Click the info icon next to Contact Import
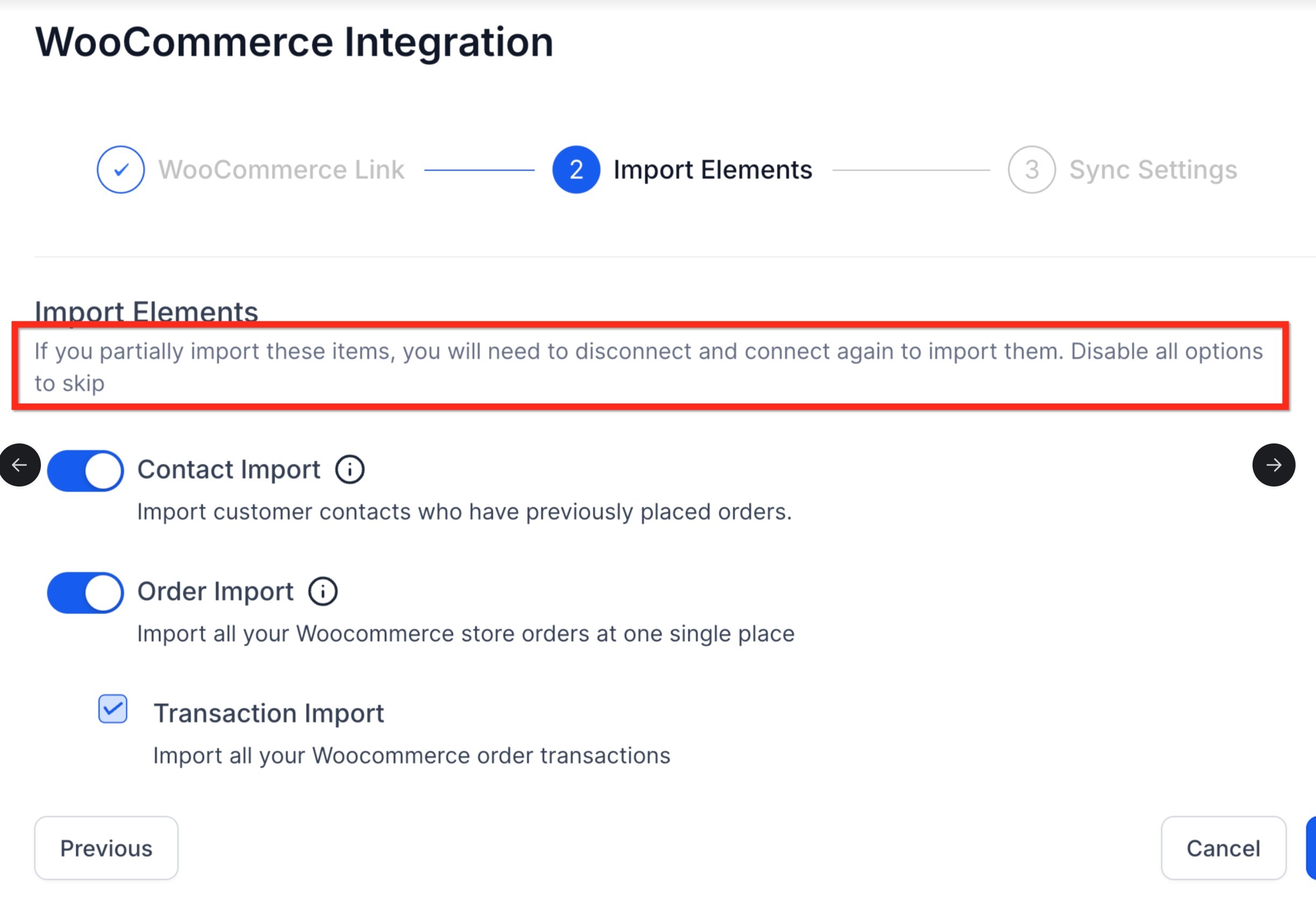The image size is (1316, 903). 349,470
